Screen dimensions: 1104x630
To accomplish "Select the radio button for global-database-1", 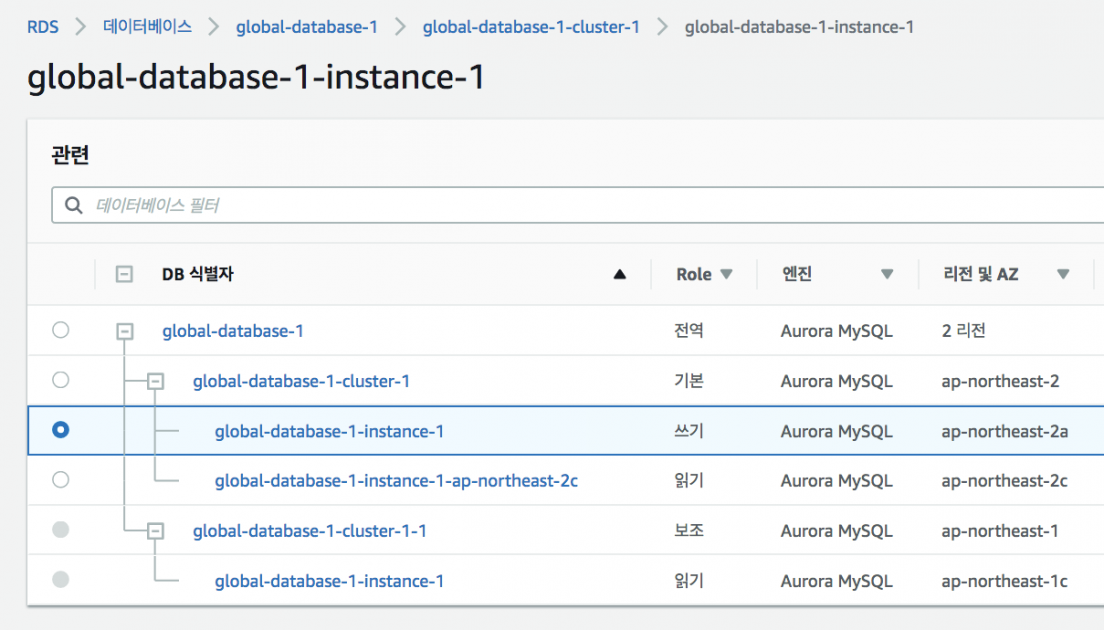I will click(x=60, y=330).
